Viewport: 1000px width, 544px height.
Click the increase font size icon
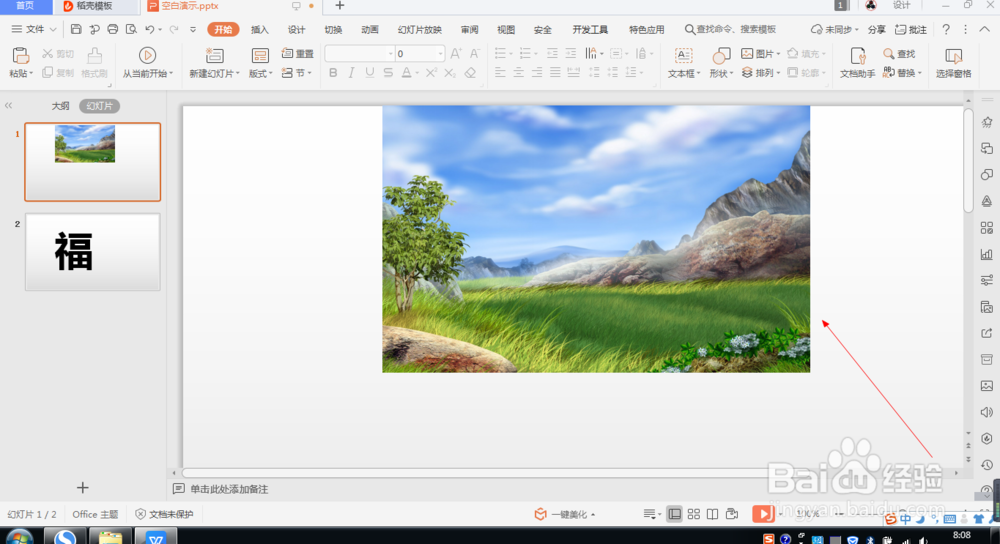[x=455, y=54]
